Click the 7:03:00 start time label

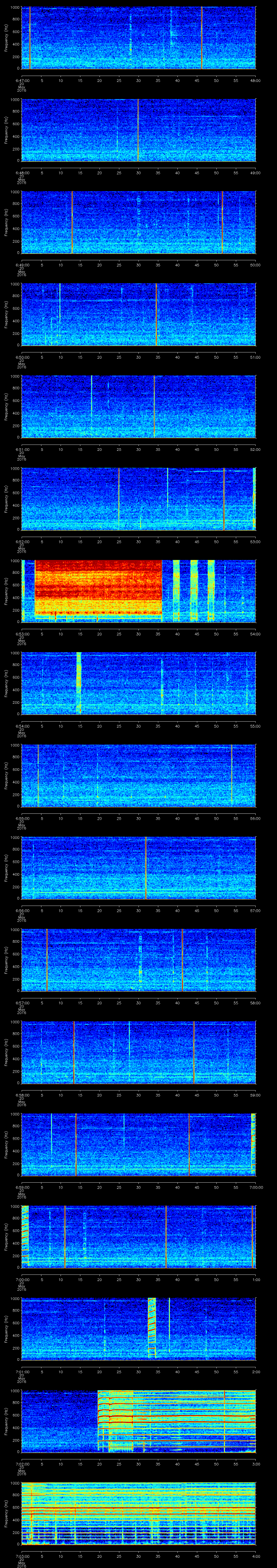click(x=22, y=1556)
